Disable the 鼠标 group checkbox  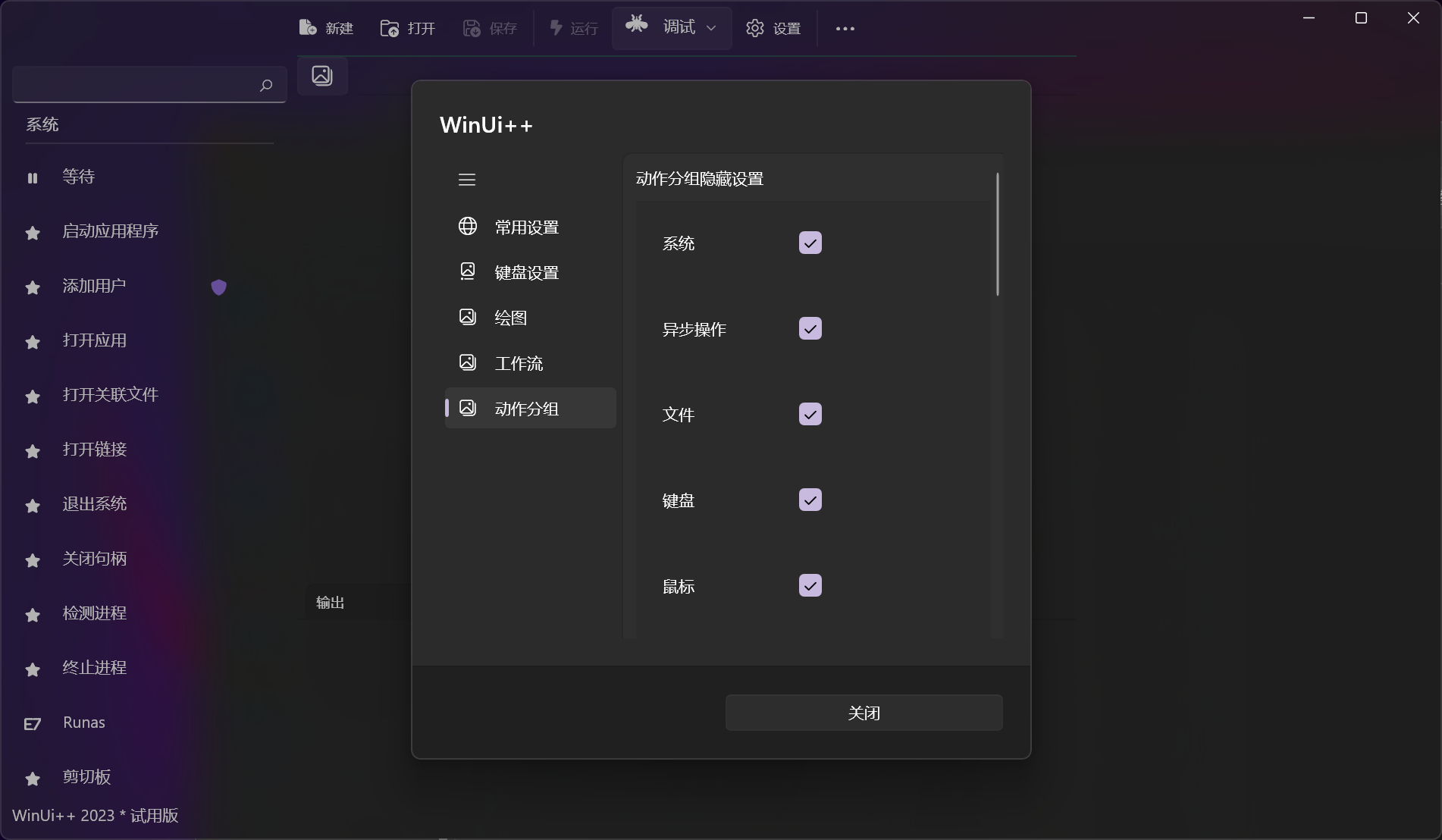[x=810, y=585]
